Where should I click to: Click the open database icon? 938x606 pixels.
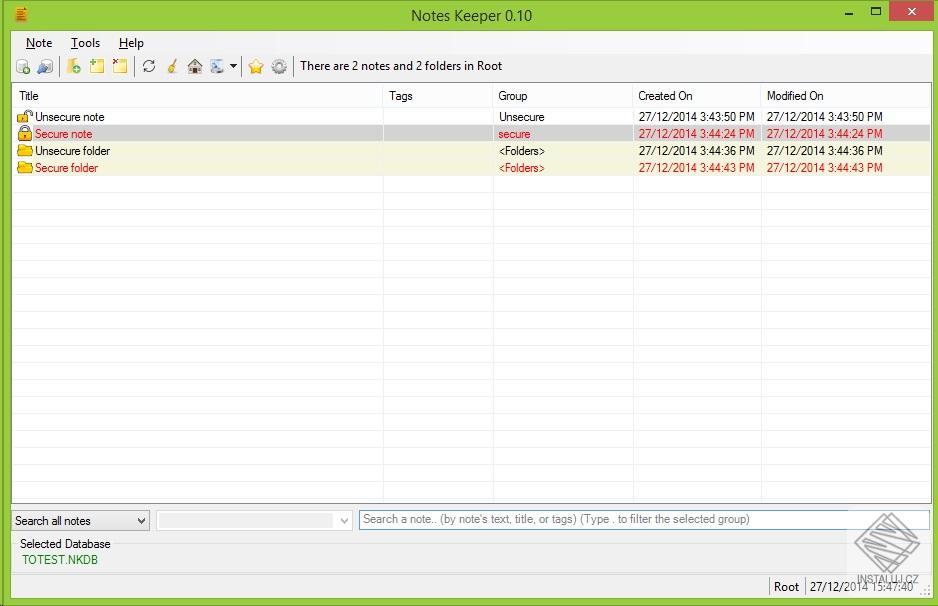click(x=45, y=66)
